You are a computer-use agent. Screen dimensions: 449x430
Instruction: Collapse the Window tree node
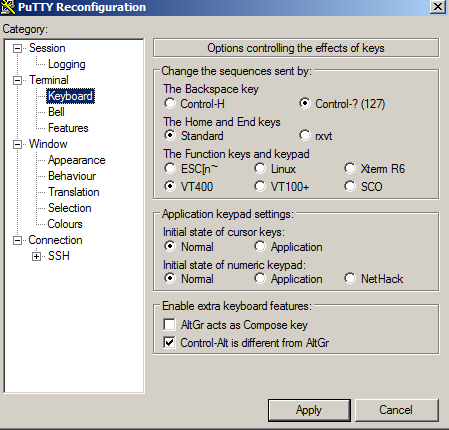tap(17, 145)
